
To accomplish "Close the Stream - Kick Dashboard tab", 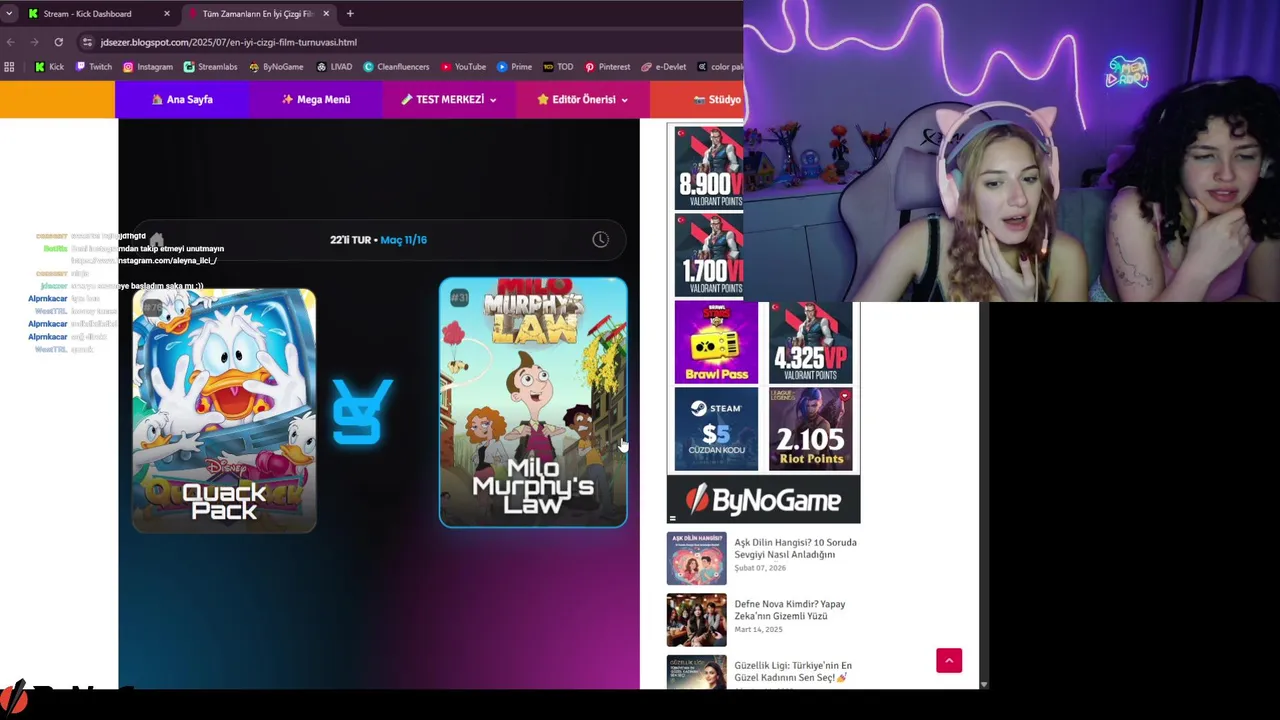I will 167,14.
